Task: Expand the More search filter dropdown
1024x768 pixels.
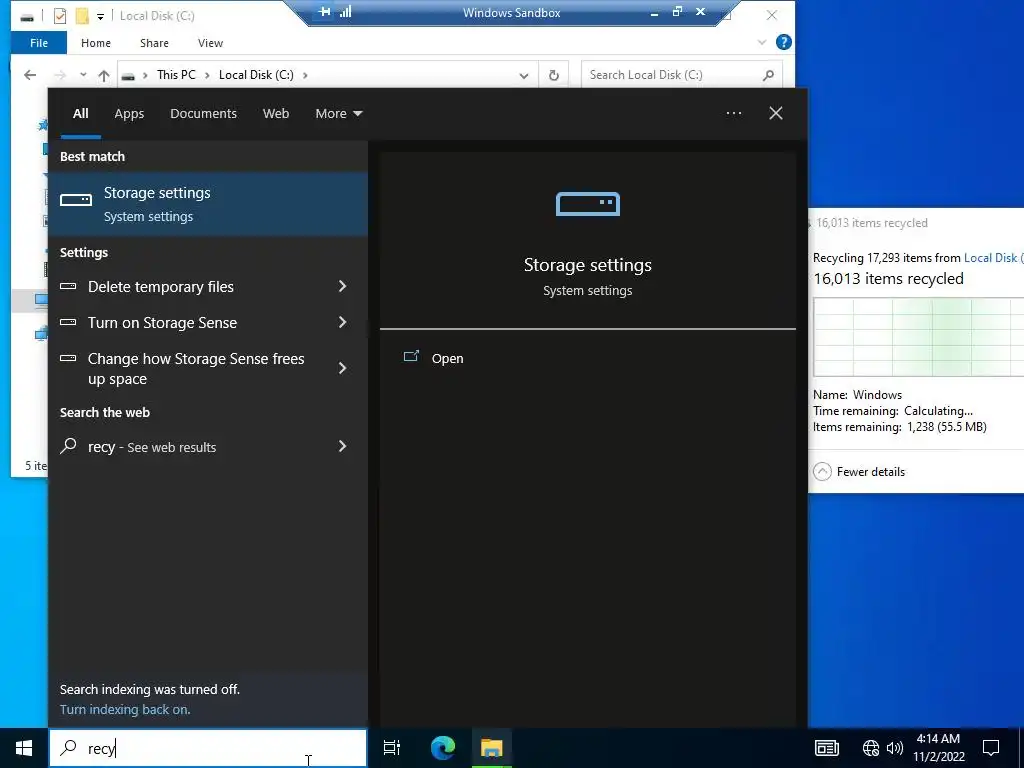Action: pyautogui.click(x=338, y=114)
